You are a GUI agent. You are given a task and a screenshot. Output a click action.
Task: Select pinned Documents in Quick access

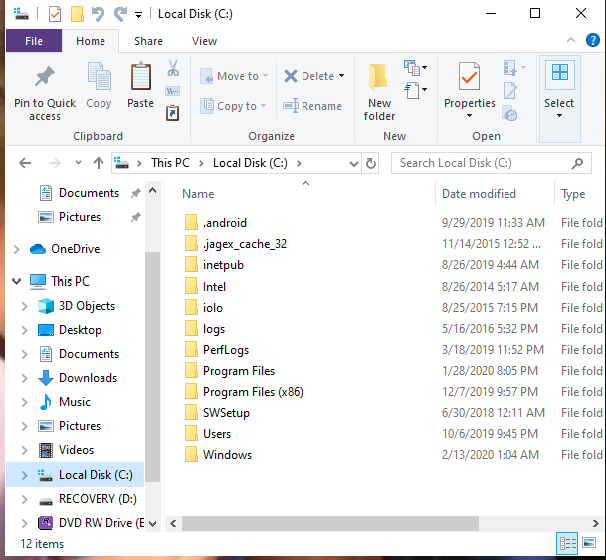[x=89, y=193]
